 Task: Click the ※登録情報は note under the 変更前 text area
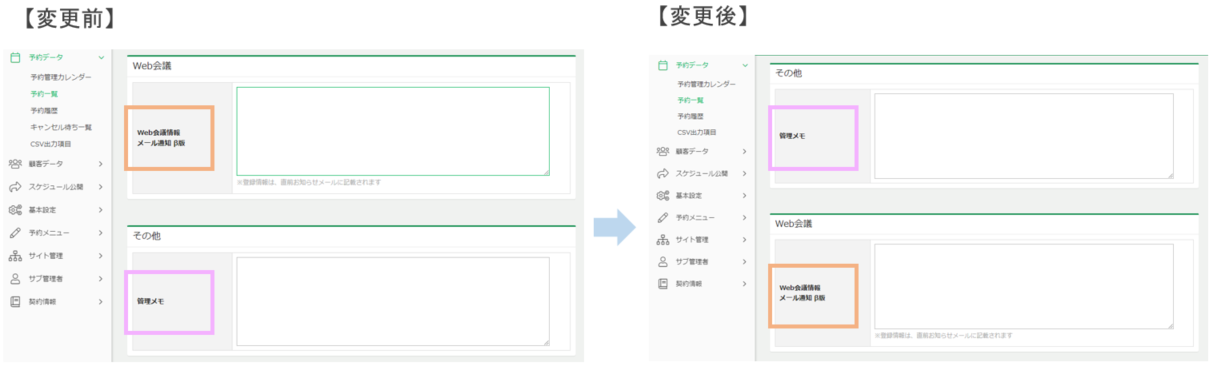309,183
